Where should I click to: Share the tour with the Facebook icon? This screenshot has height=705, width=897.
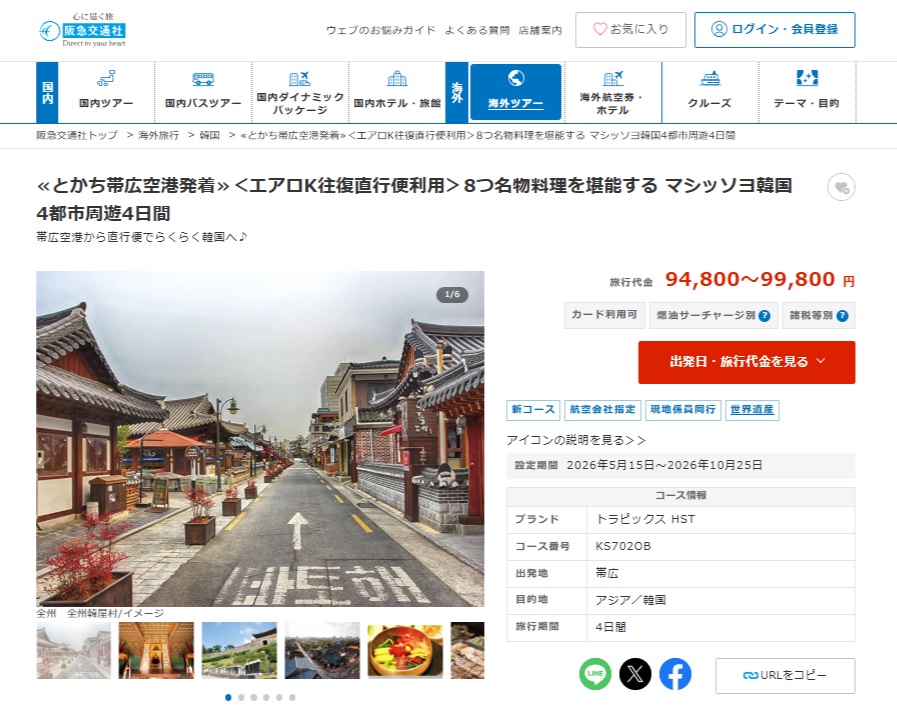675,675
